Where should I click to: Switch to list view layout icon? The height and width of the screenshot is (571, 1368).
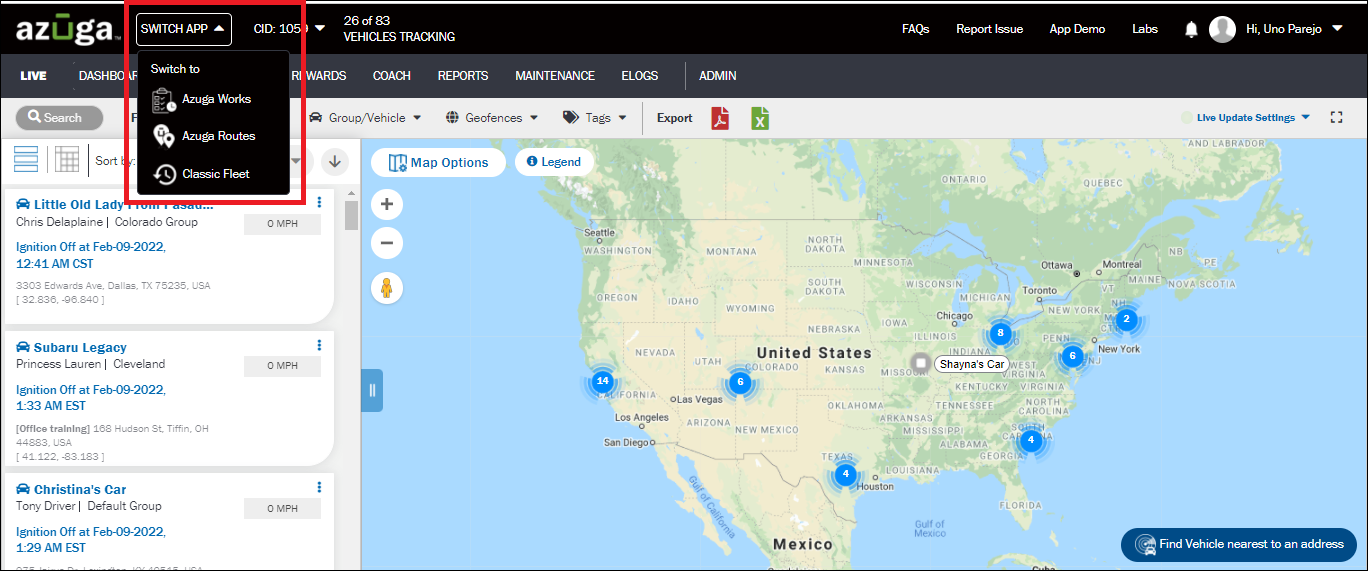tap(26, 159)
